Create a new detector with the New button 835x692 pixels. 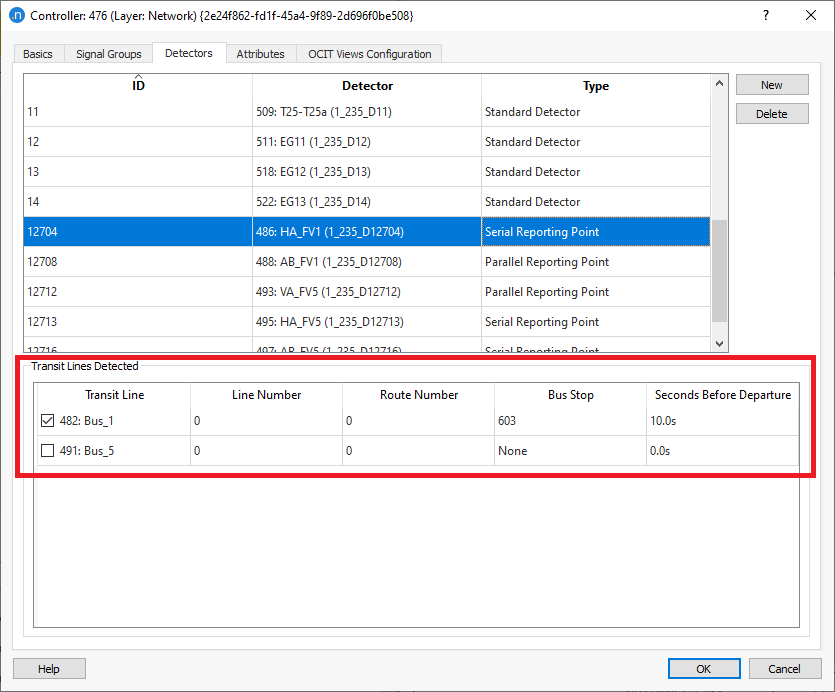pyautogui.click(x=771, y=84)
